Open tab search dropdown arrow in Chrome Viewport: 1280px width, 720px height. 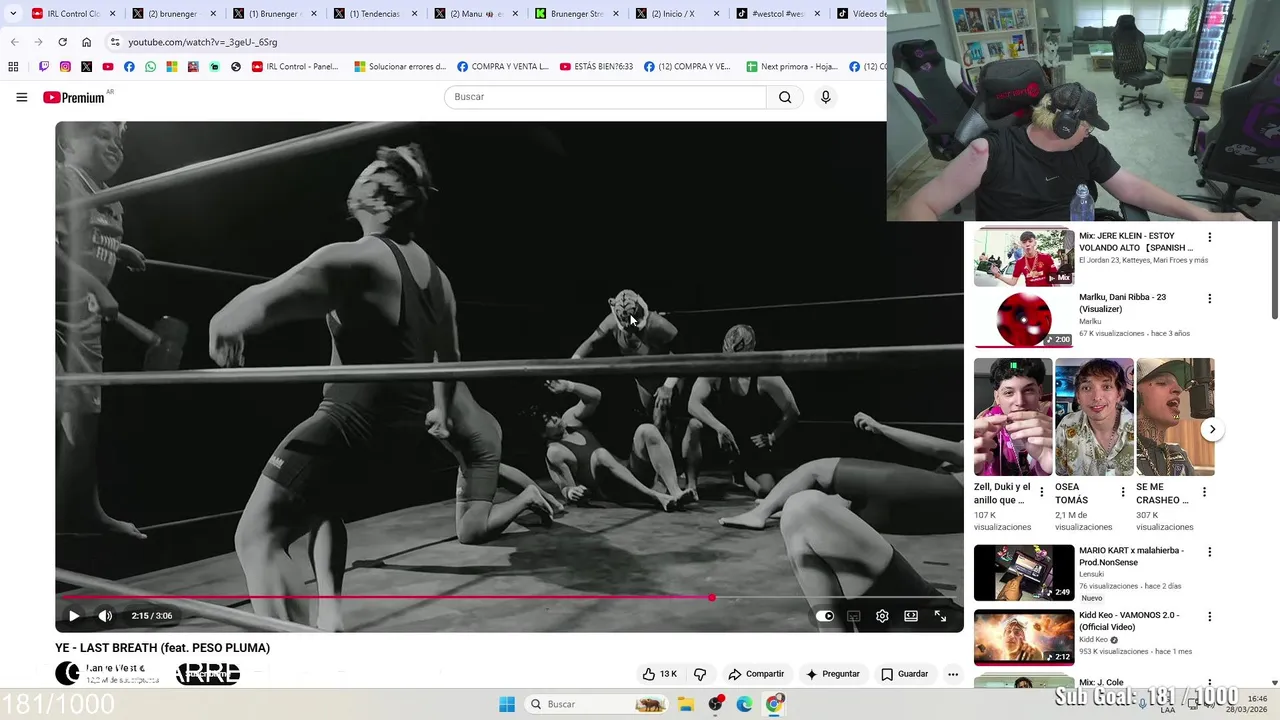(13, 14)
